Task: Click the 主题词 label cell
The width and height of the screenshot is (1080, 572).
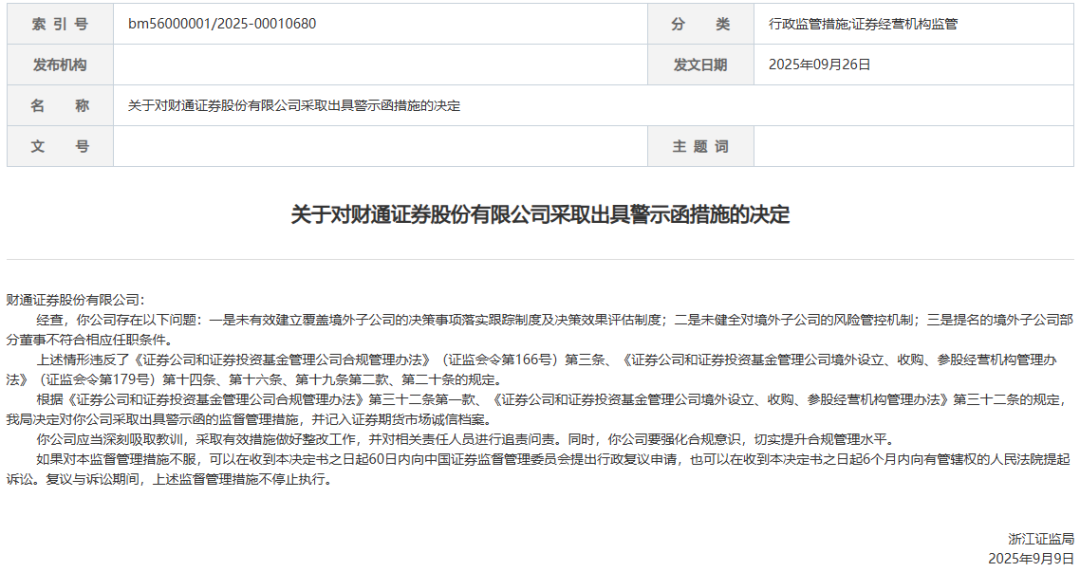Action: point(700,146)
